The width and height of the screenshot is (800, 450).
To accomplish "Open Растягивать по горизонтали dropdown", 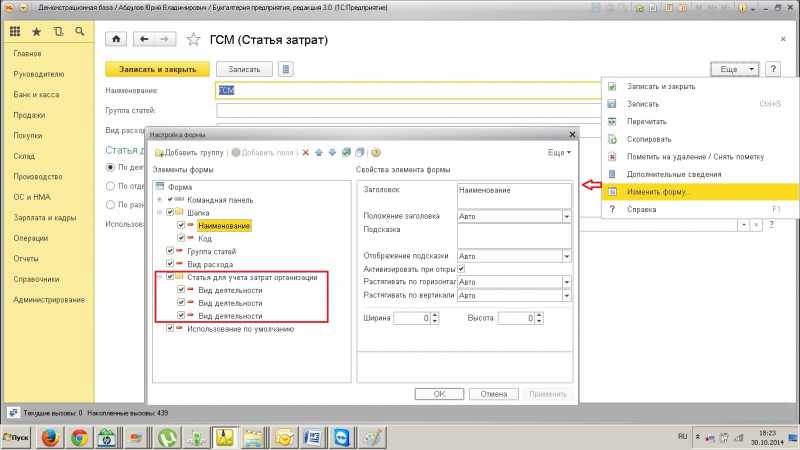I will pyautogui.click(x=566, y=282).
